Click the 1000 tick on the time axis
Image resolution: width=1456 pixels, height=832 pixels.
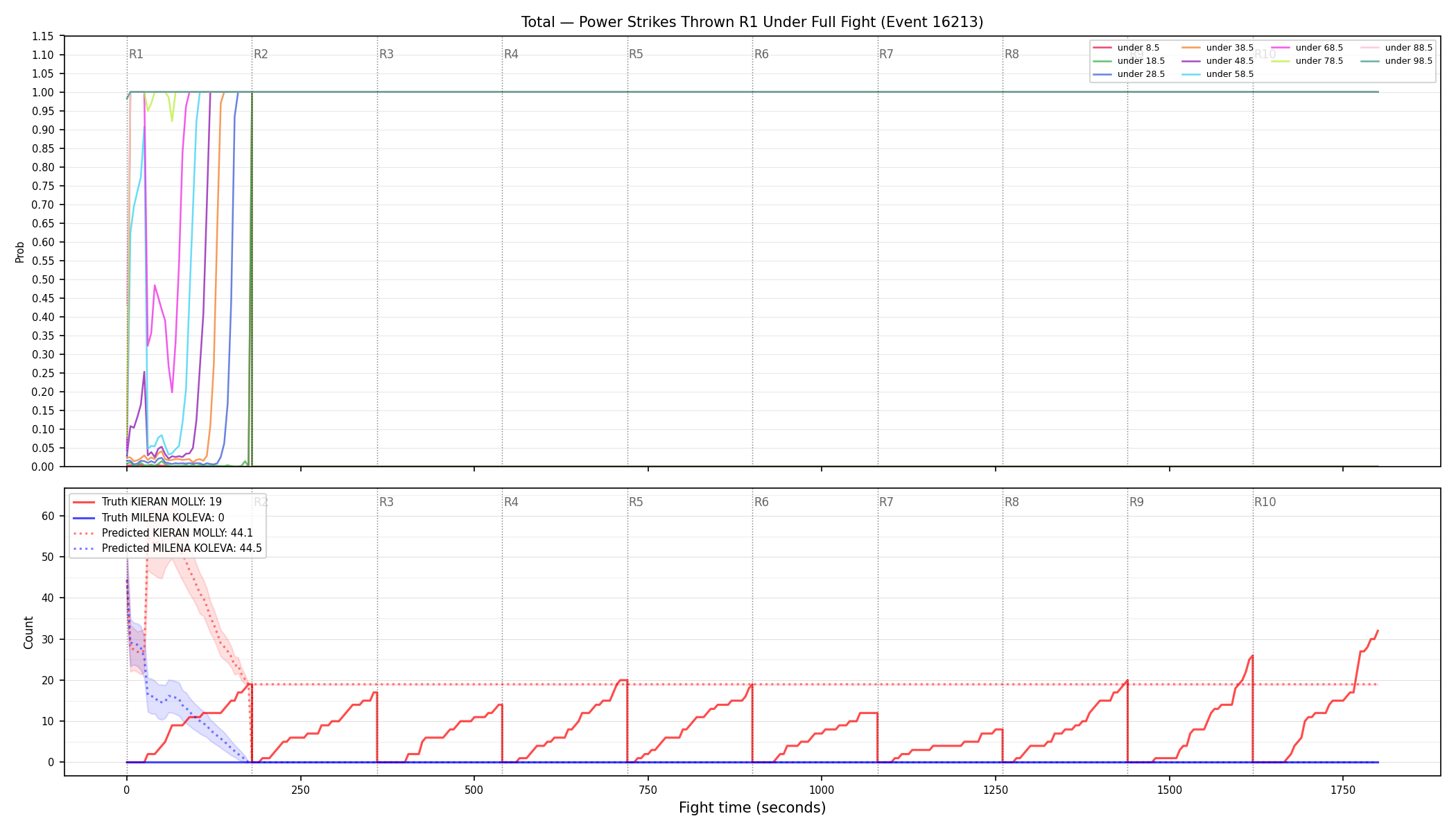tap(822, 790)
